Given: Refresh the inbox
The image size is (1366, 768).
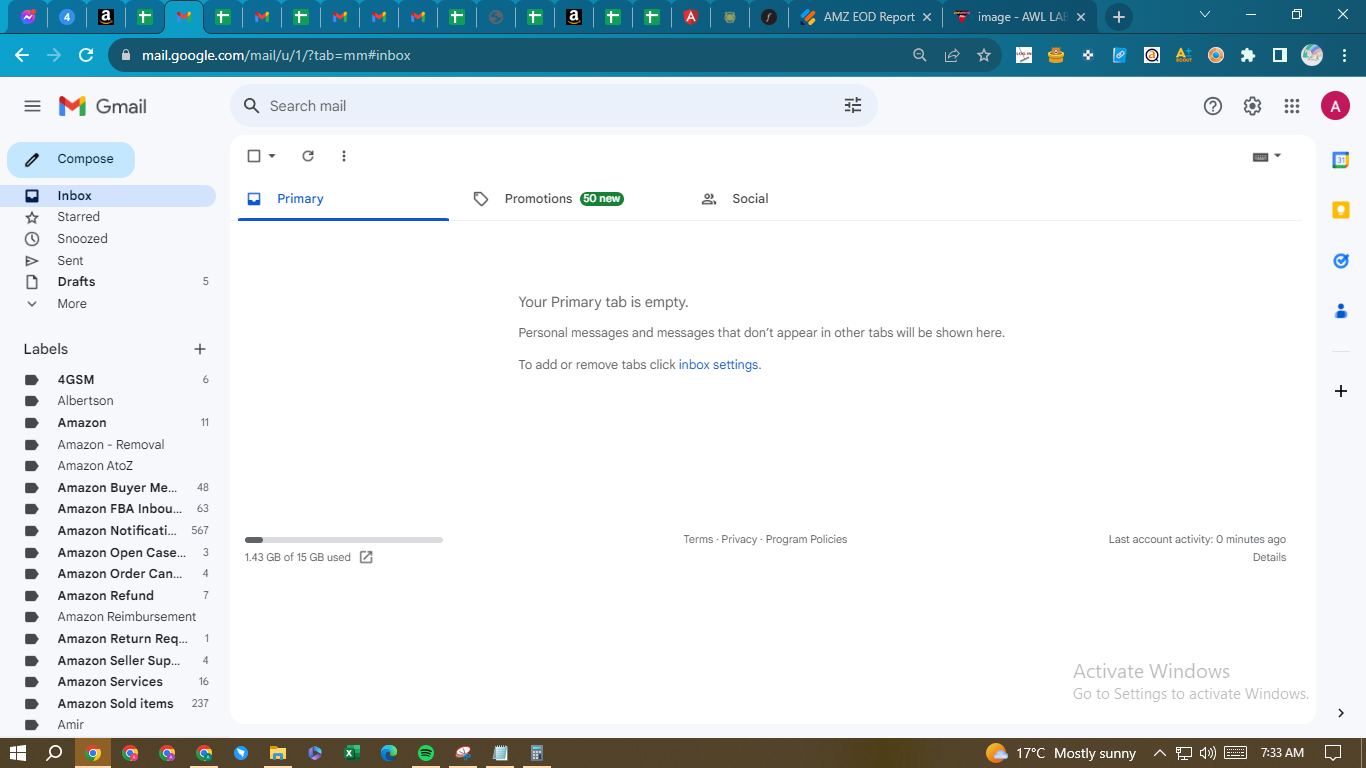Looking at the screenshot, I should (308, 156).
